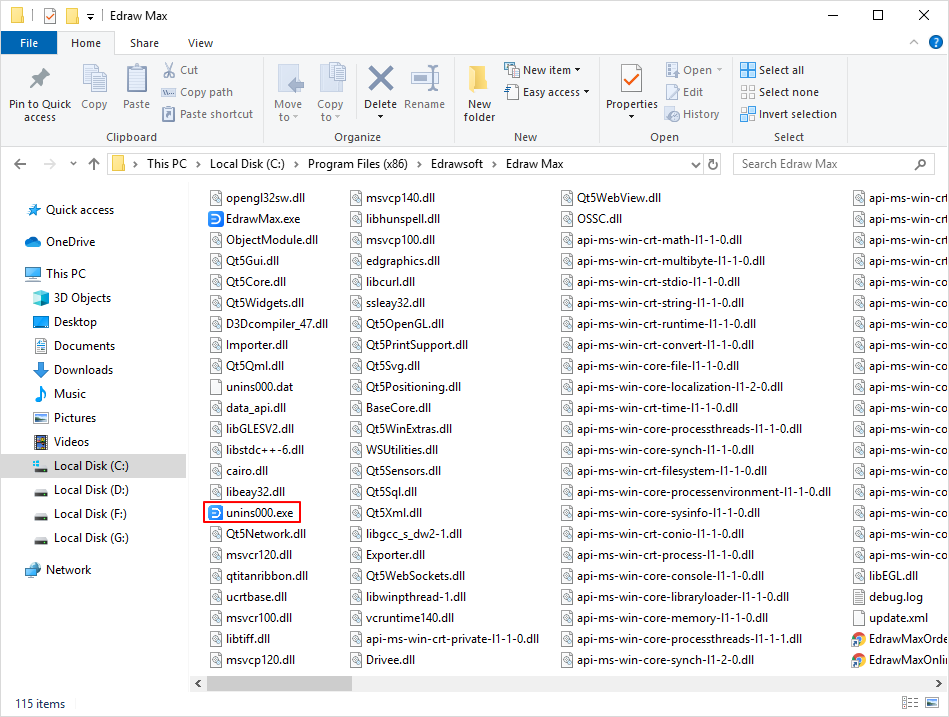Focus the Search Edraw Max field
The width and height of the screenshot is (949, 717).
click(x=833, y=164)
